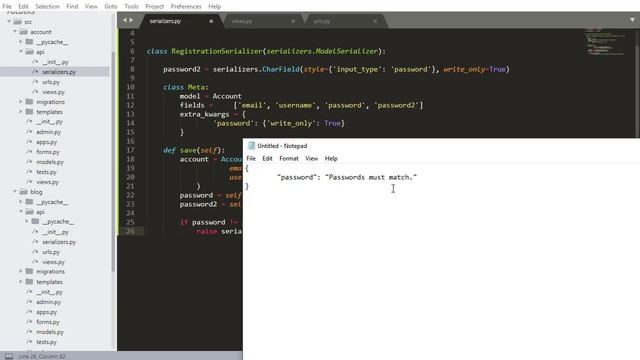Open views.py in account api folder
Viewport: 640px width, 360px height.
click(x=53, y=92)
